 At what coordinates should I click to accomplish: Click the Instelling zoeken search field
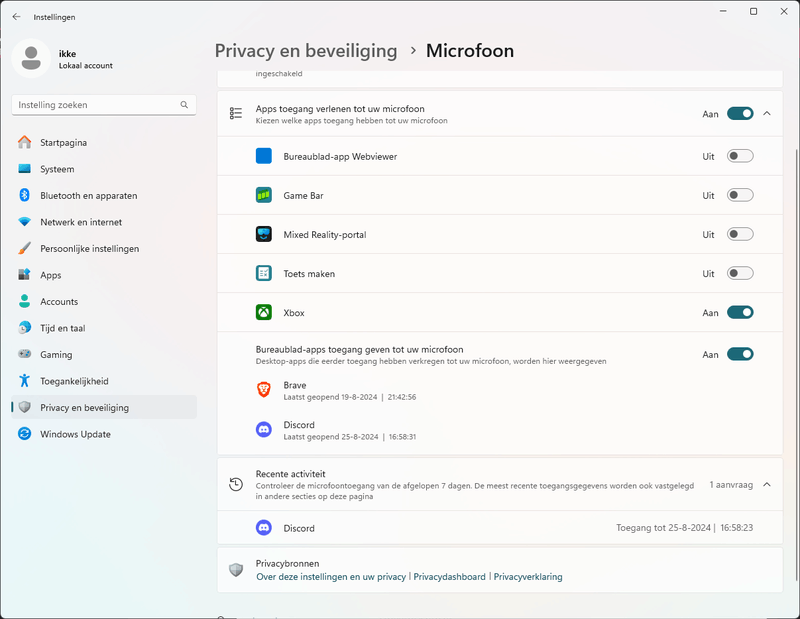coord(96,105)
